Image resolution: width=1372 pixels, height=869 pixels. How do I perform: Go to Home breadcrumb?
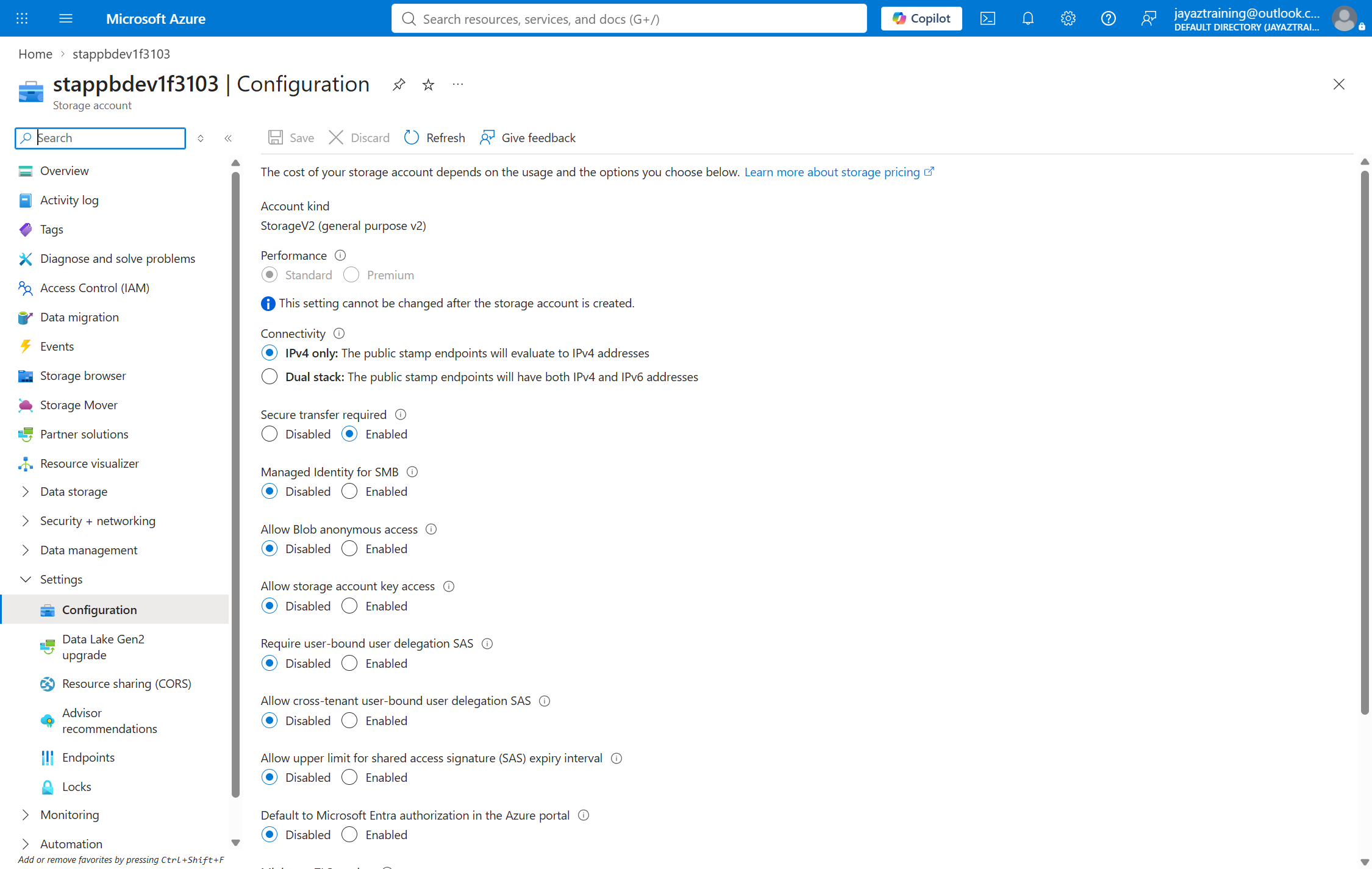[35, 54]
